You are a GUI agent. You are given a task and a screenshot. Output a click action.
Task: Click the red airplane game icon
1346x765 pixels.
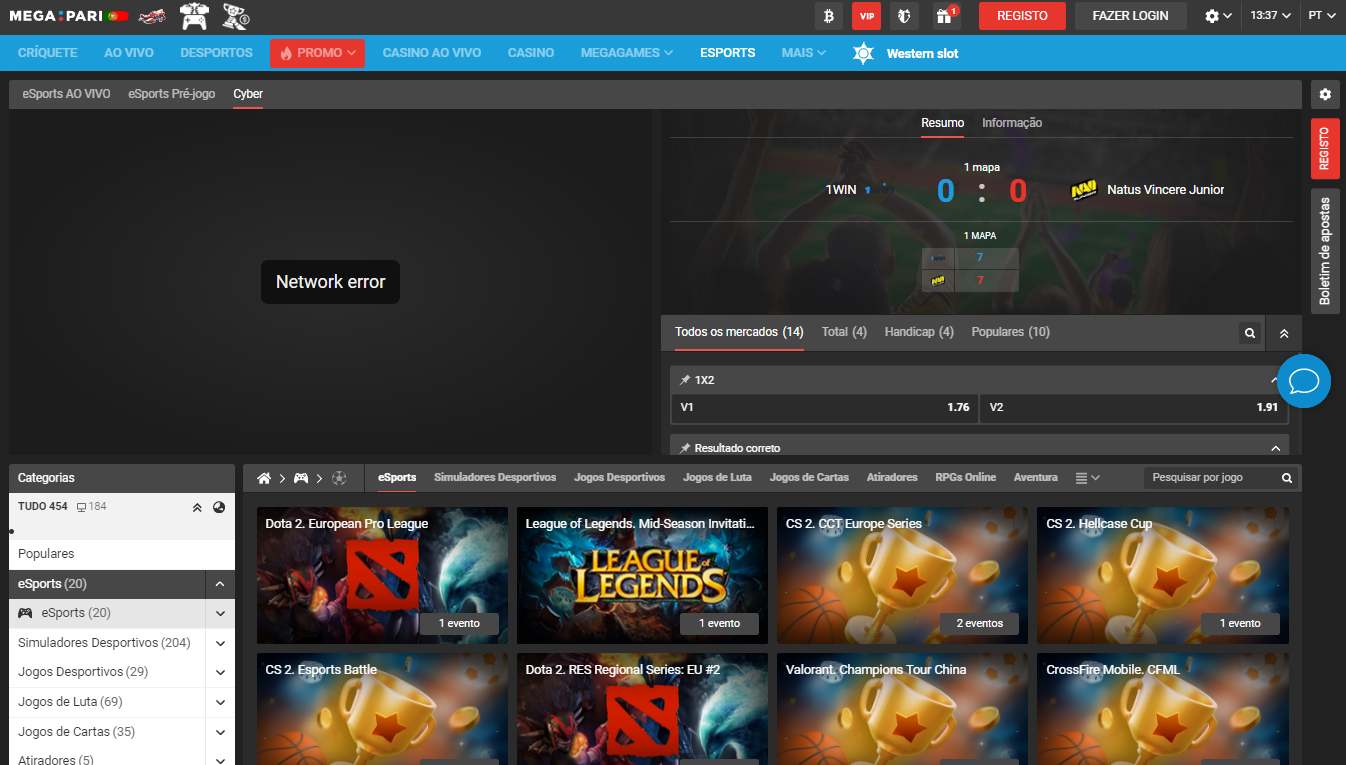[x=152, y=16]
